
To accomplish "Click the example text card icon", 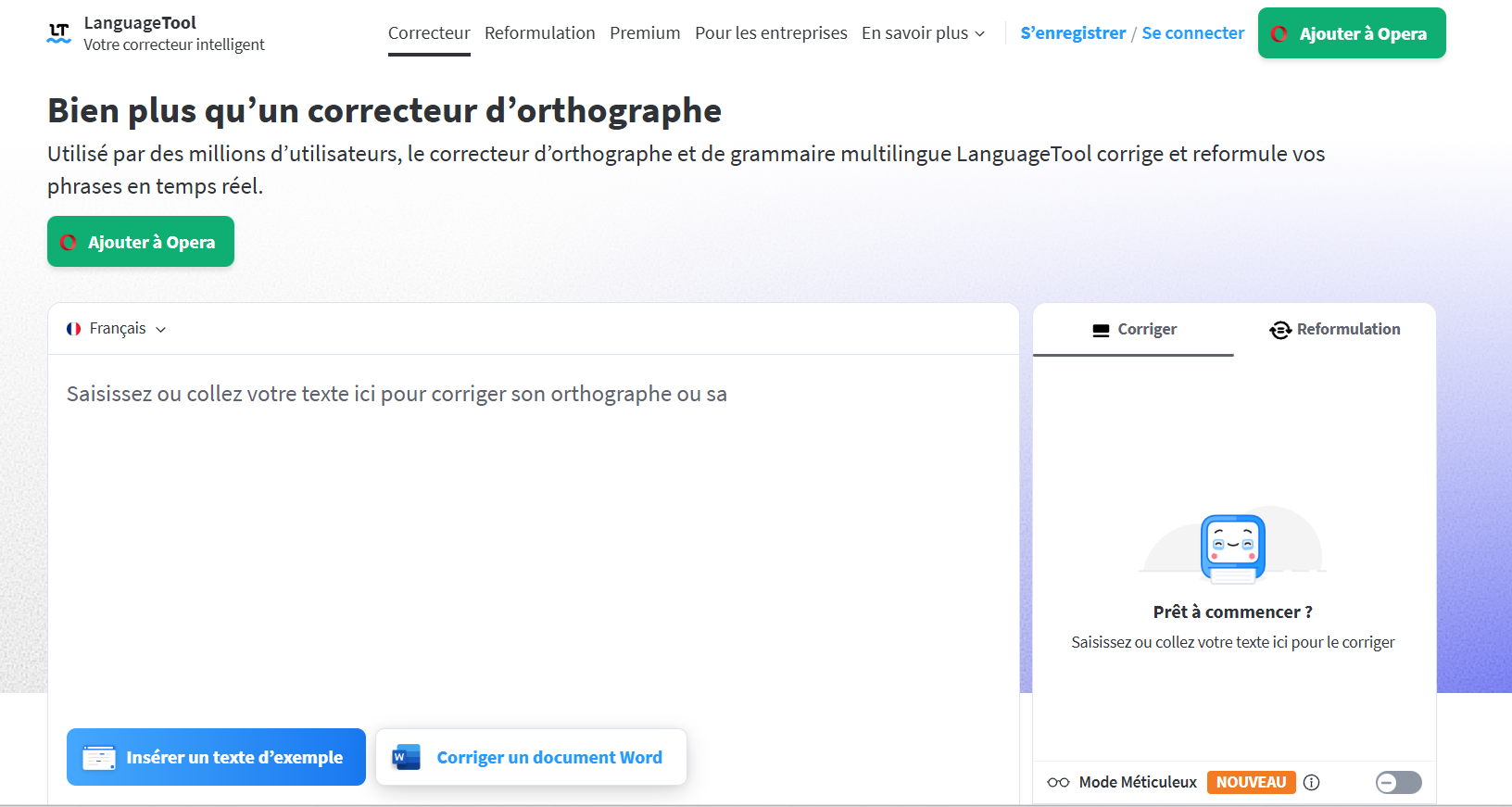I will (x=99, y=757).
